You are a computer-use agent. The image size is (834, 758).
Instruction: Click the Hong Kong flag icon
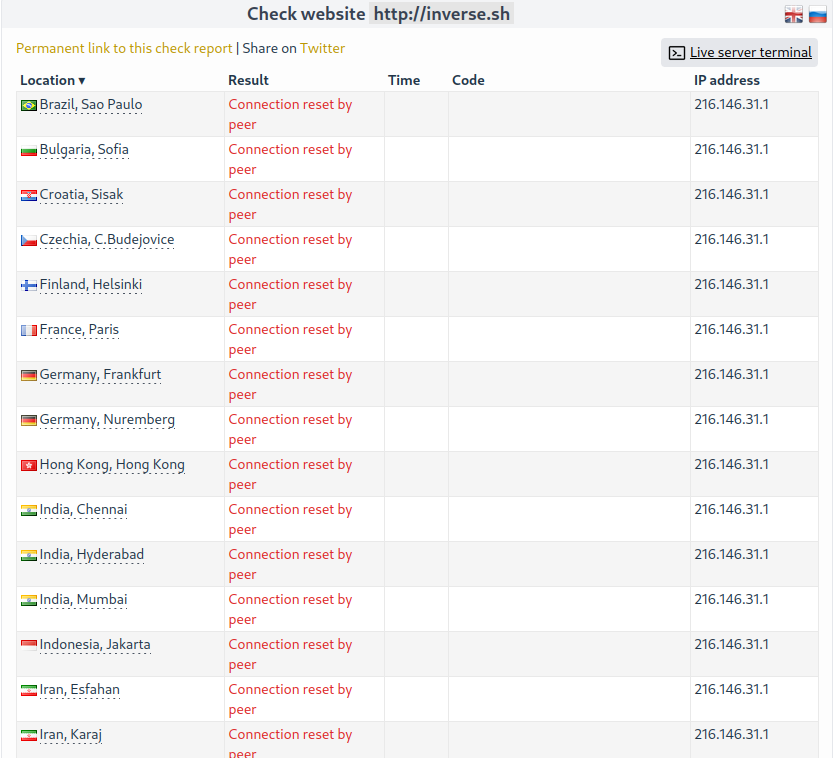tap(28, 463)
